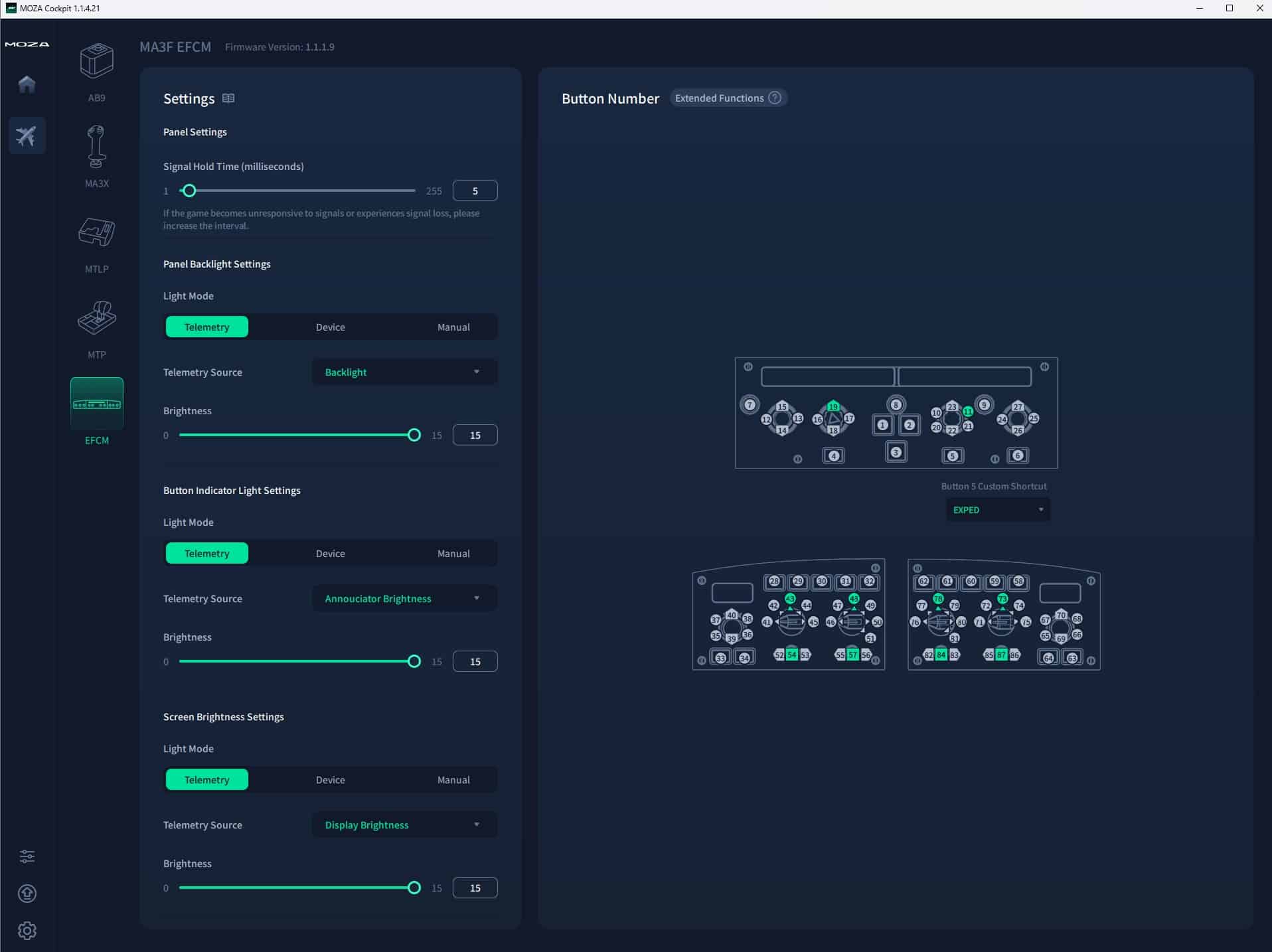Open the settings gear icon
The height and width of the screenshot is (952, 1272).
(x=27, y=931)
